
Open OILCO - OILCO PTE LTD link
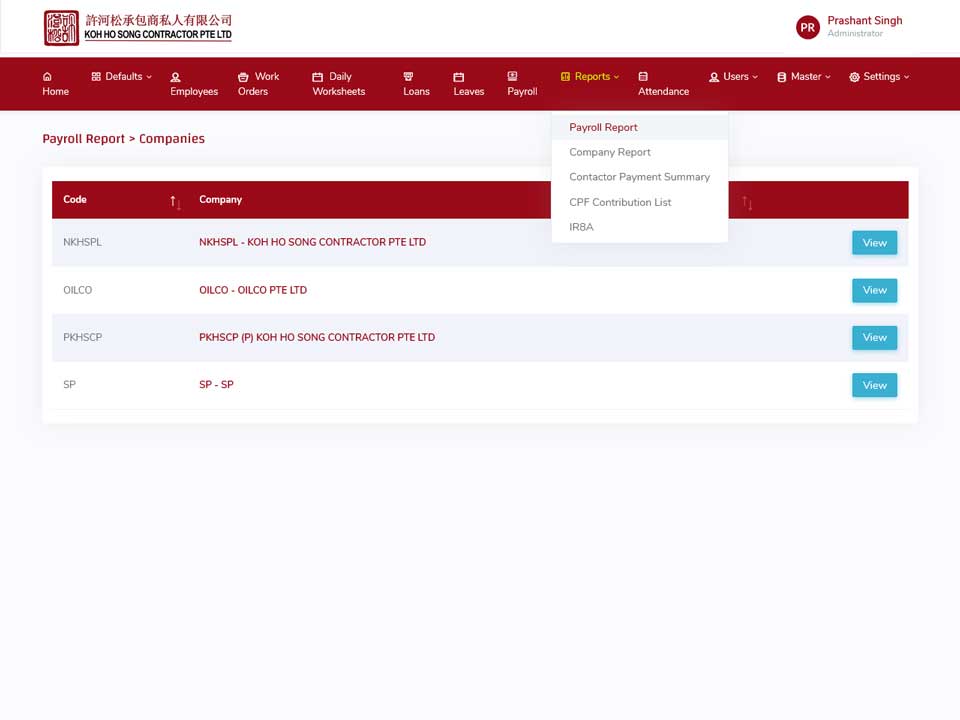pos(253,290)
